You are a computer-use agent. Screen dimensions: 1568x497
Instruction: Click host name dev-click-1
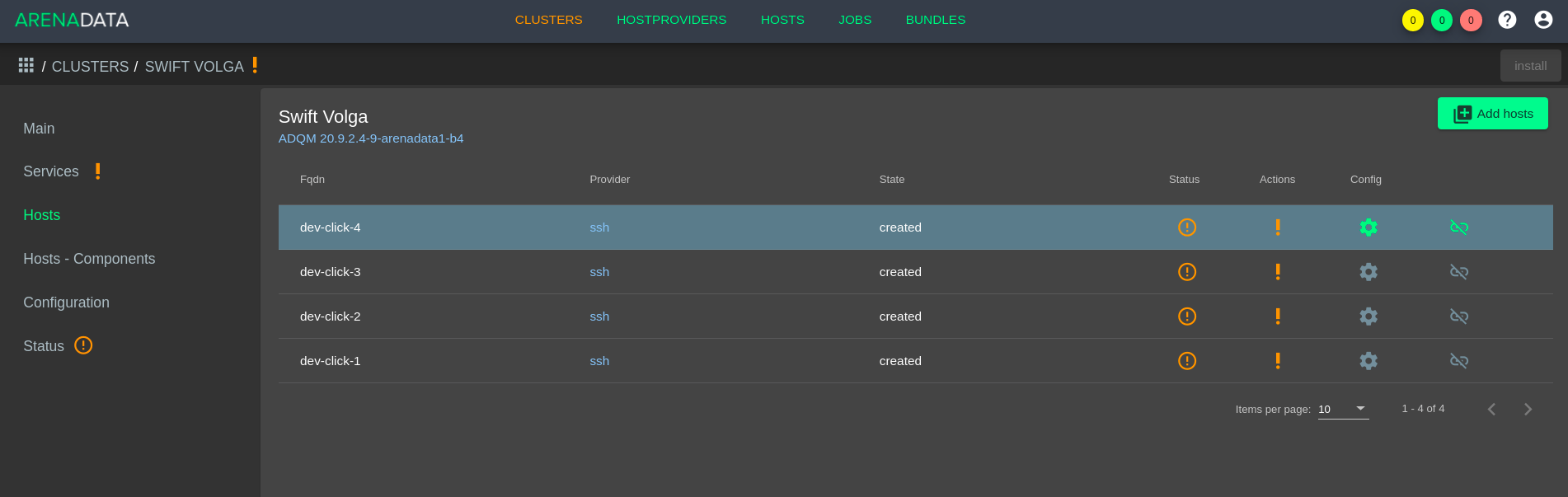[331, 361]
